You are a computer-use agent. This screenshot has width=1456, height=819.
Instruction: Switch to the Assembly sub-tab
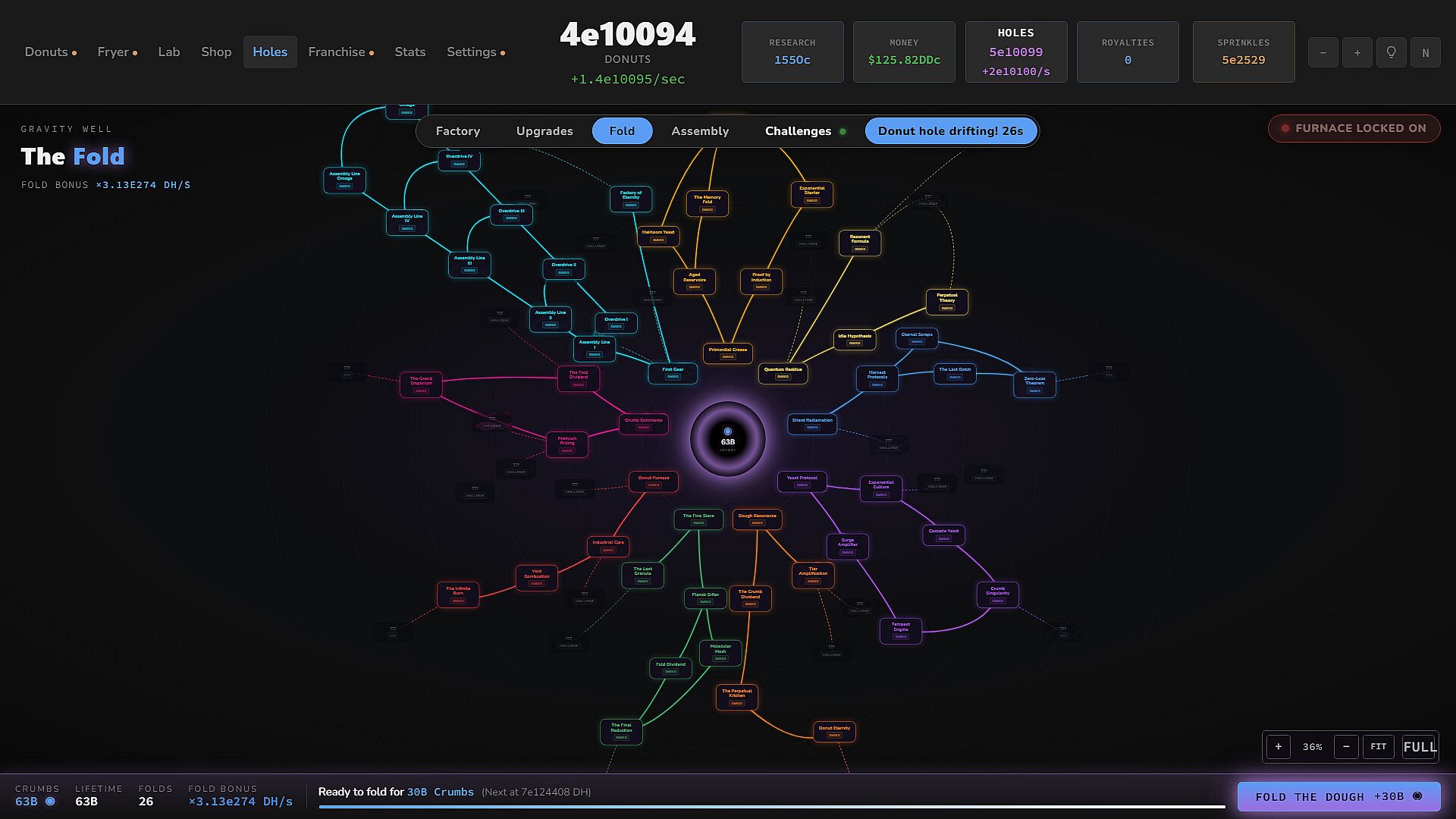[x=700, y=131]
